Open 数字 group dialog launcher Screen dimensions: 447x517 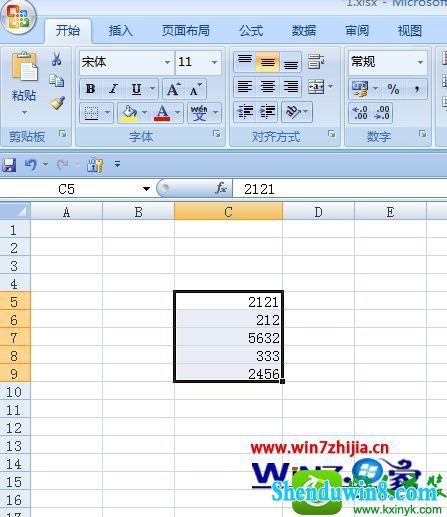pyautogui.click(x=422, y=134)
